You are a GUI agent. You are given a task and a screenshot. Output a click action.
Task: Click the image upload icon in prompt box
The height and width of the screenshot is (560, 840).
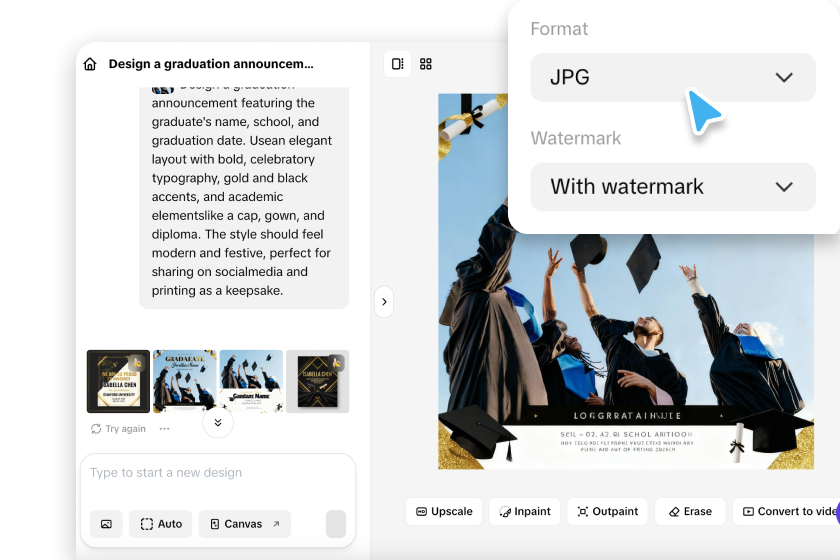(106, 524)
